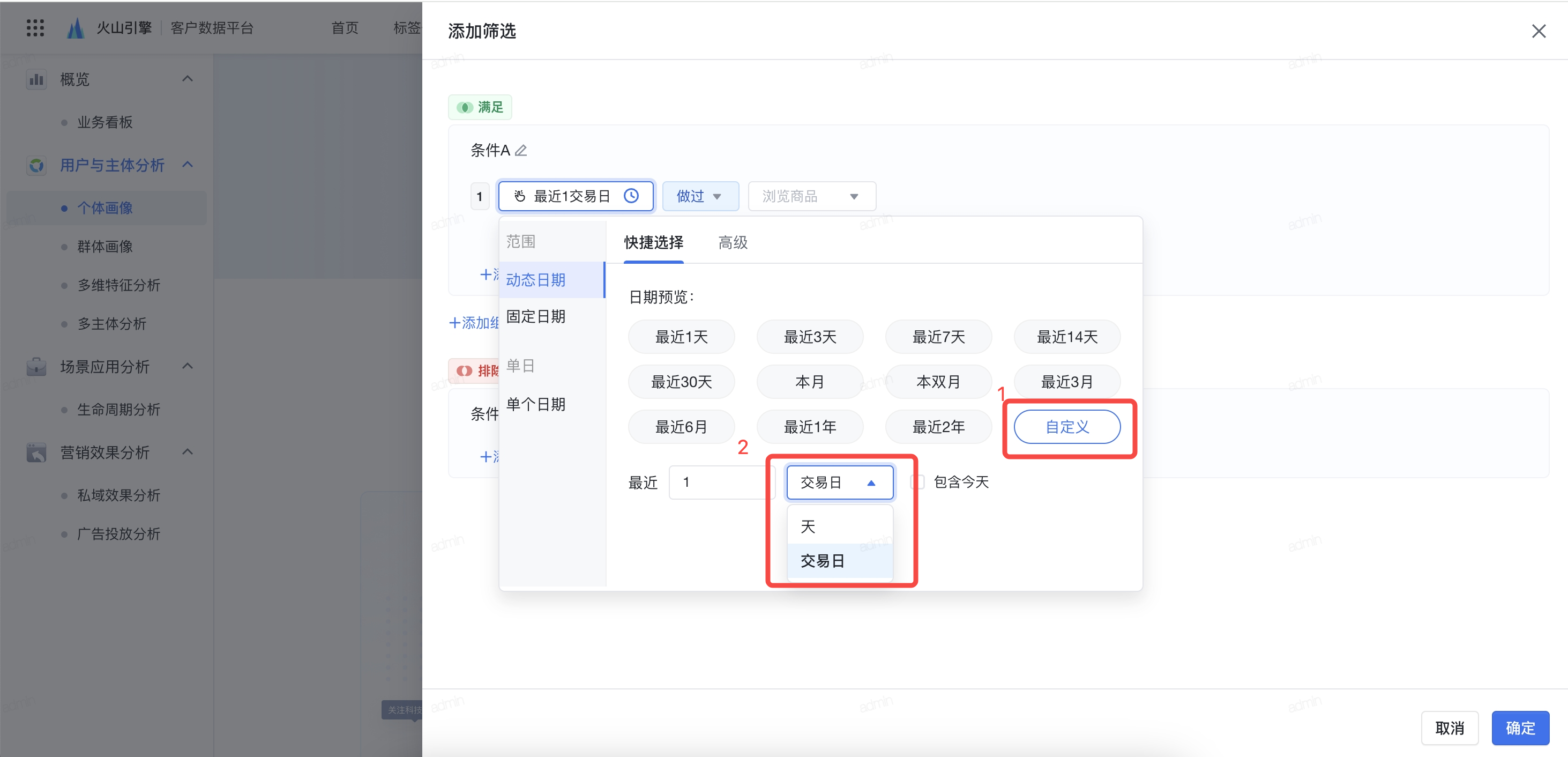Open the 最近1交易日 date selector

tap(576, 196)
